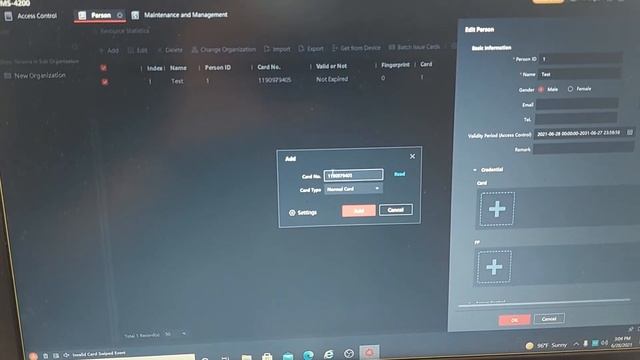Image resolution: width=640 pixels, height=360 pixels.
Task: Click the plus tile to add a fingerprint
Action: pos(494,267)
